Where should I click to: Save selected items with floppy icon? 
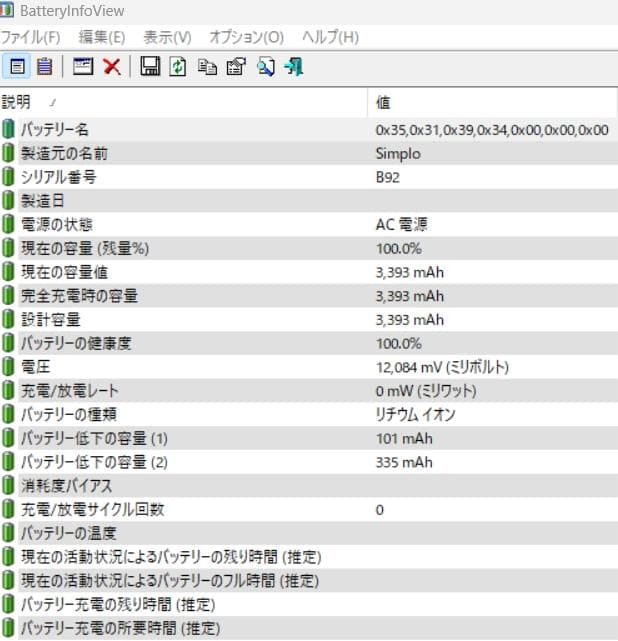pyautogui.click(x=150, y=66)
